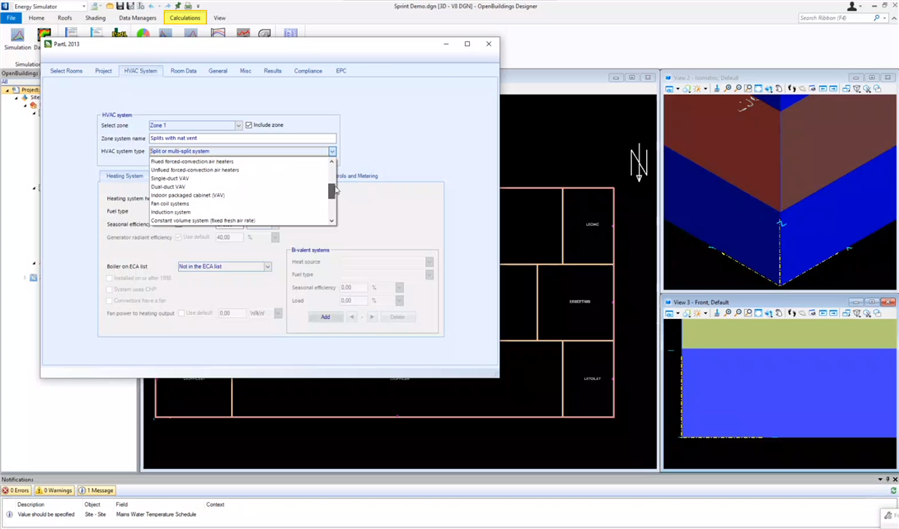
Task: Click View 2 rotate view icon
Action: click(769, 88)
